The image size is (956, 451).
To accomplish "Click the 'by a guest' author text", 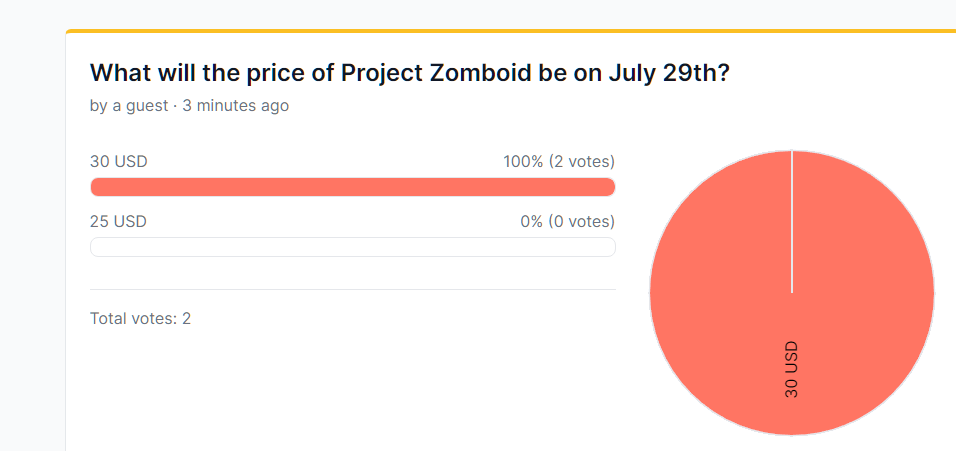I will pyautogui.click(x=129, y=106).
